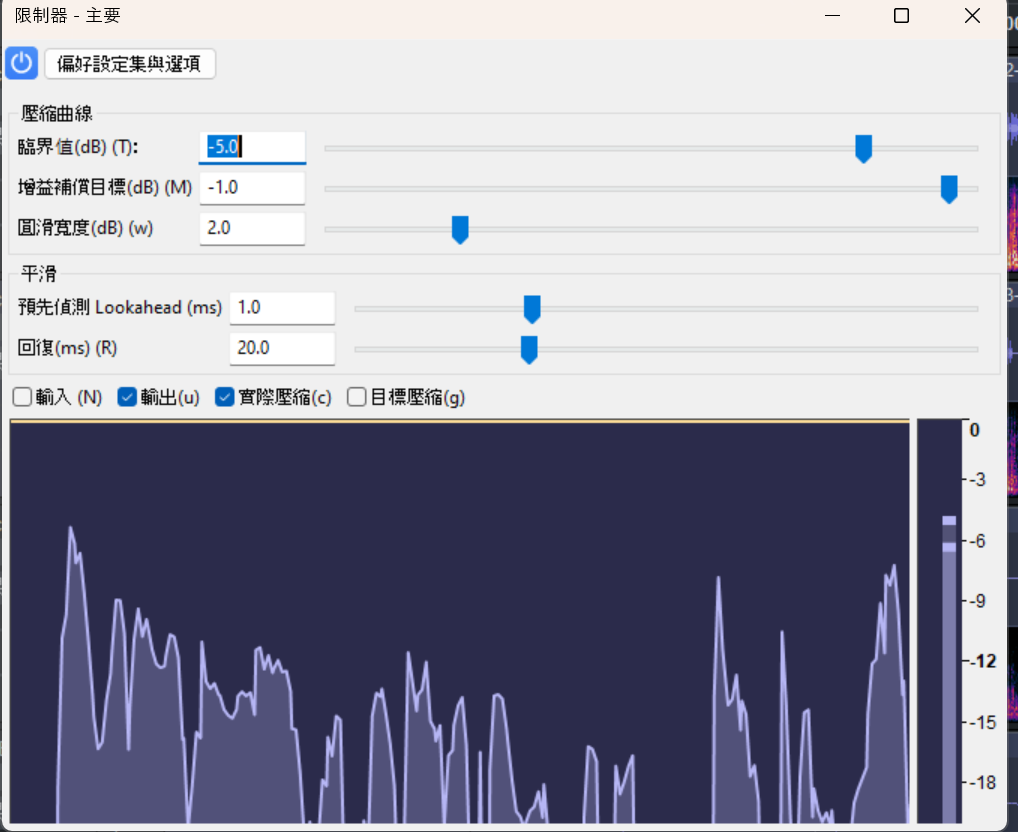The image size is (1018, 832).
Task: Enable the 輸入 (N) checkbox
Action: 22,397
